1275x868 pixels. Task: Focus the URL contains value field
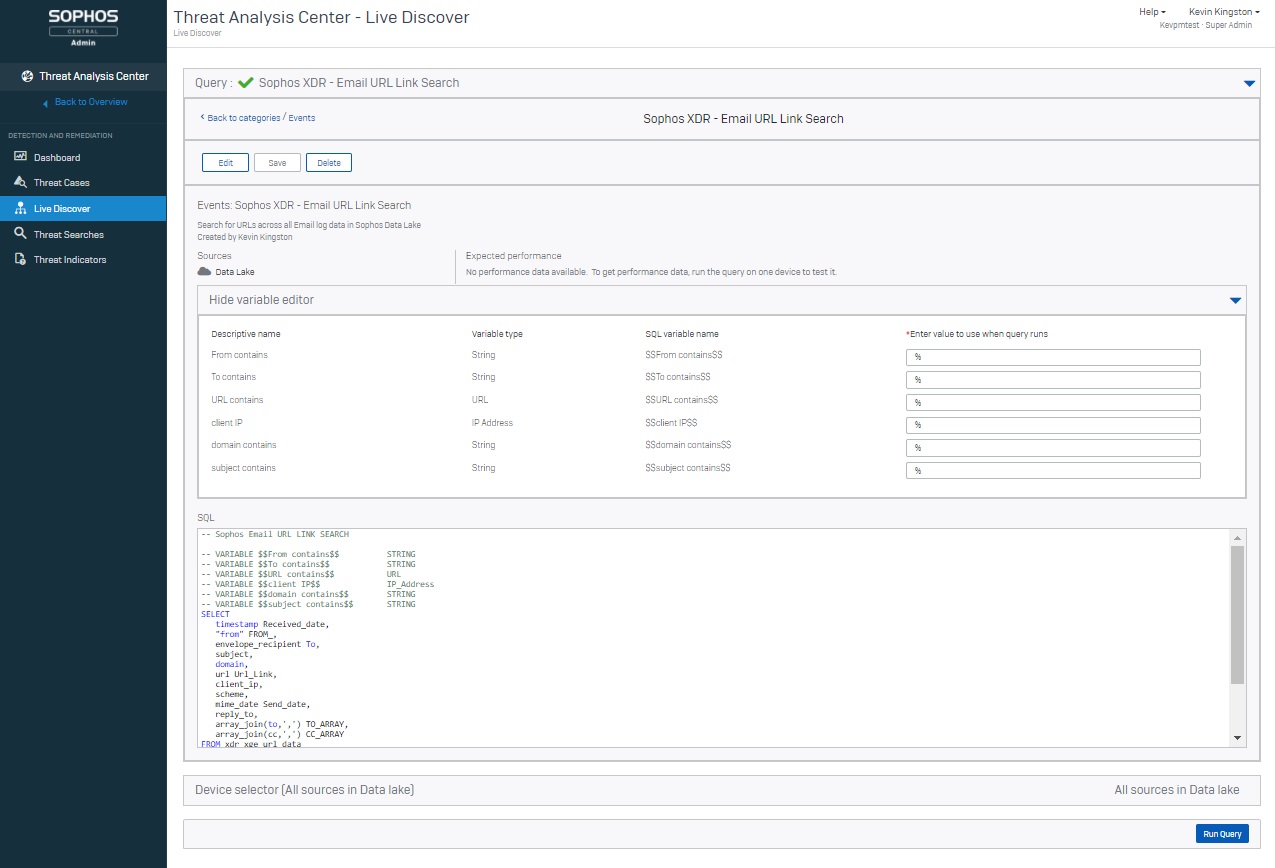click(x=1053, y=402)
